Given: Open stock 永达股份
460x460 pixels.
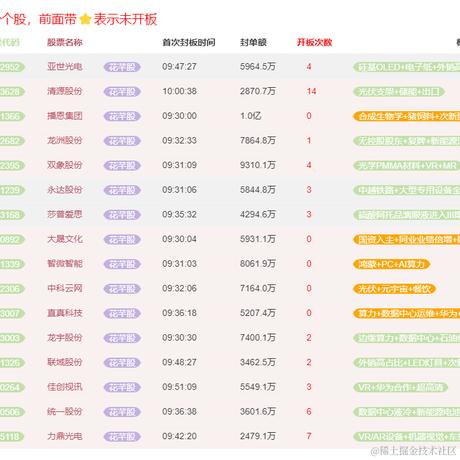Looking at the screenshot, I should click(65, 190).
